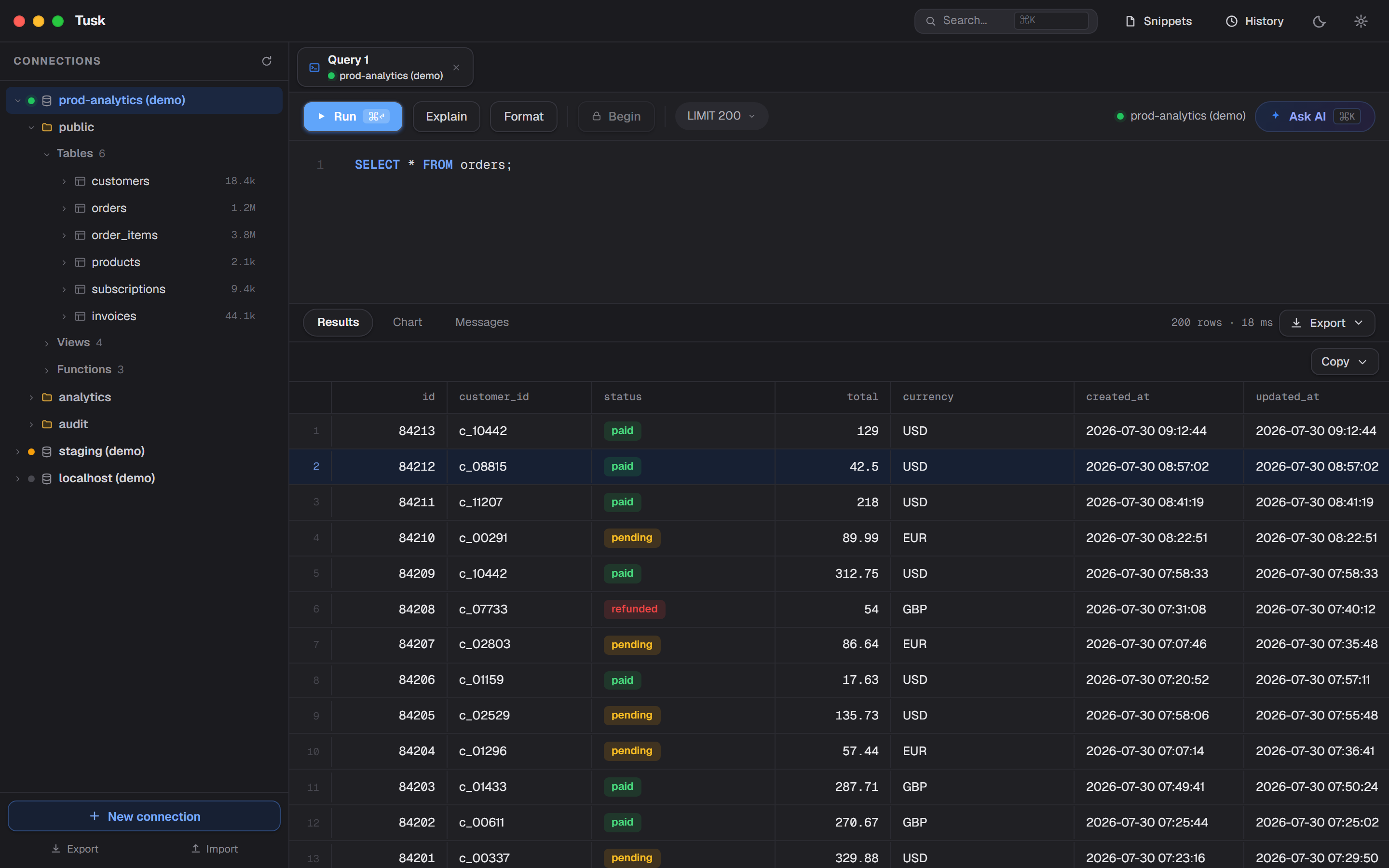1389x868 pixels.
Task: Click the analytics folder icon
Action: pyautogui.click(x=47, y=397)
